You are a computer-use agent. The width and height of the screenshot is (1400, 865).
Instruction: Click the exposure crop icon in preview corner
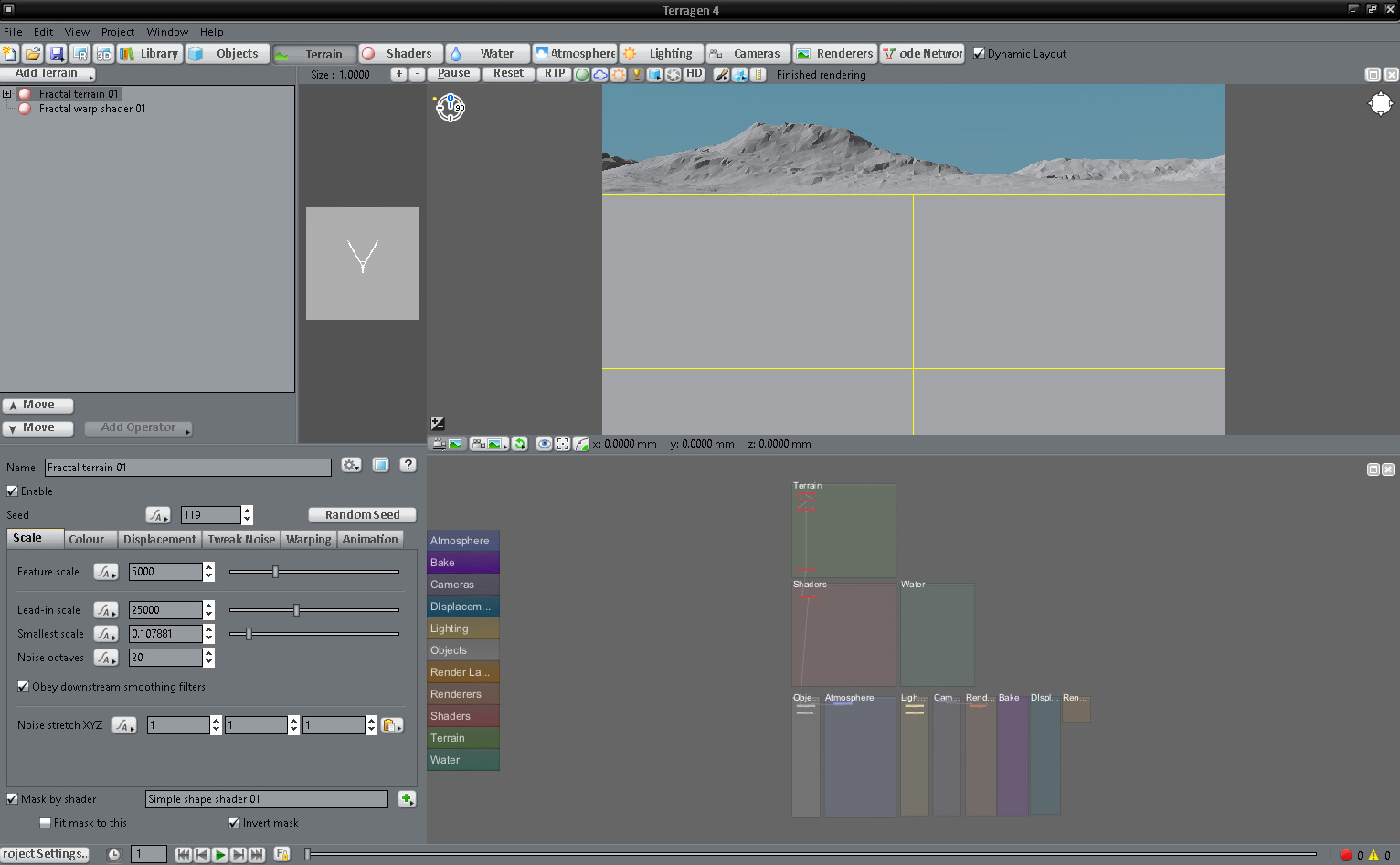point(438,424)
